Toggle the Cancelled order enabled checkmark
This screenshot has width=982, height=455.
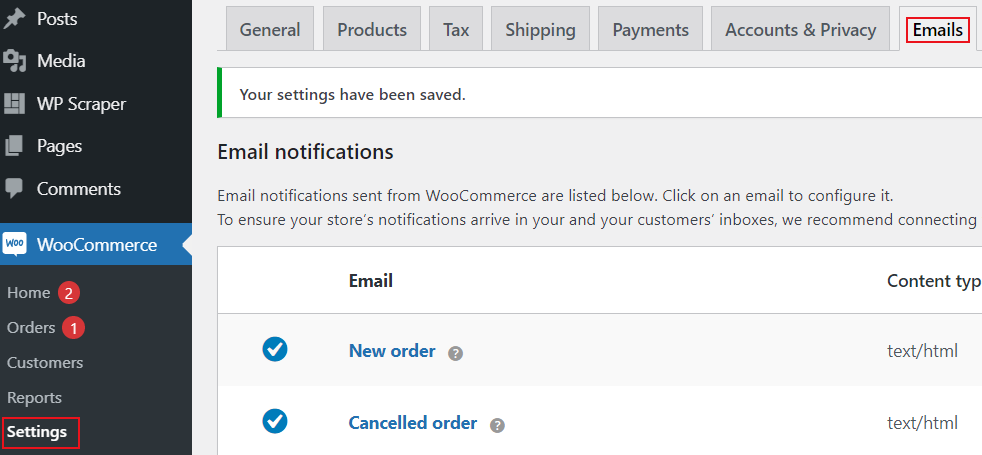click(x=275, y=421)
